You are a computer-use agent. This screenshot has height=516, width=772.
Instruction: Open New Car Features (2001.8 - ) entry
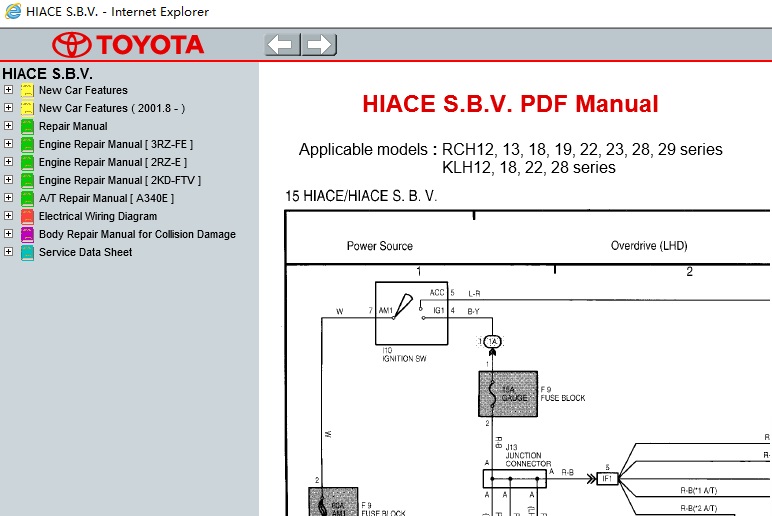tap(112, 108)
